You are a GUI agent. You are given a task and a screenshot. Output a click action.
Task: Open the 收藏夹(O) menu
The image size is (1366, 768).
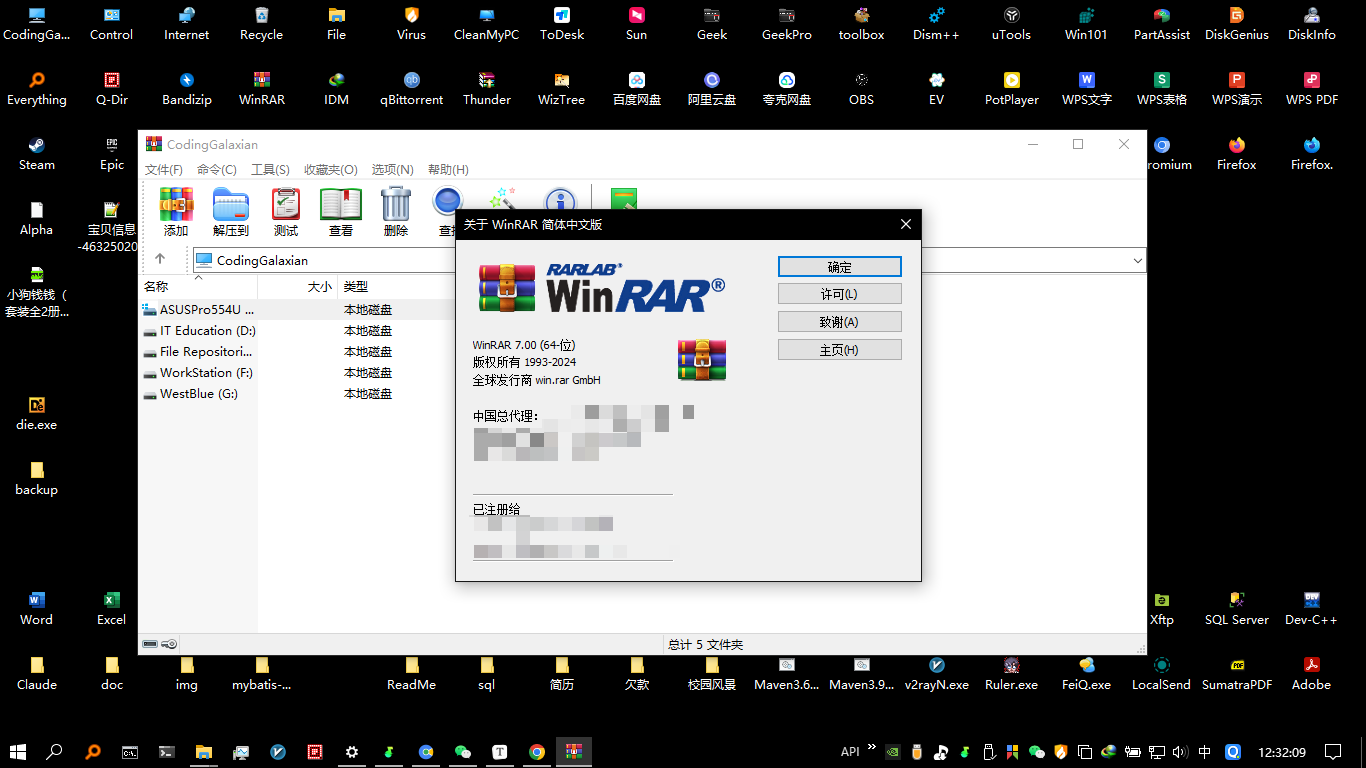[x=331, y=169]
